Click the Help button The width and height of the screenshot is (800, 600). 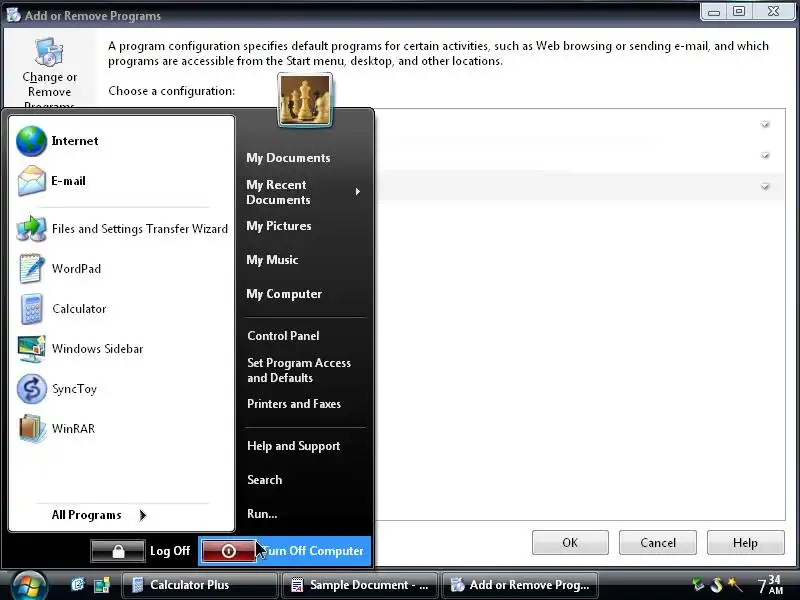745,543
